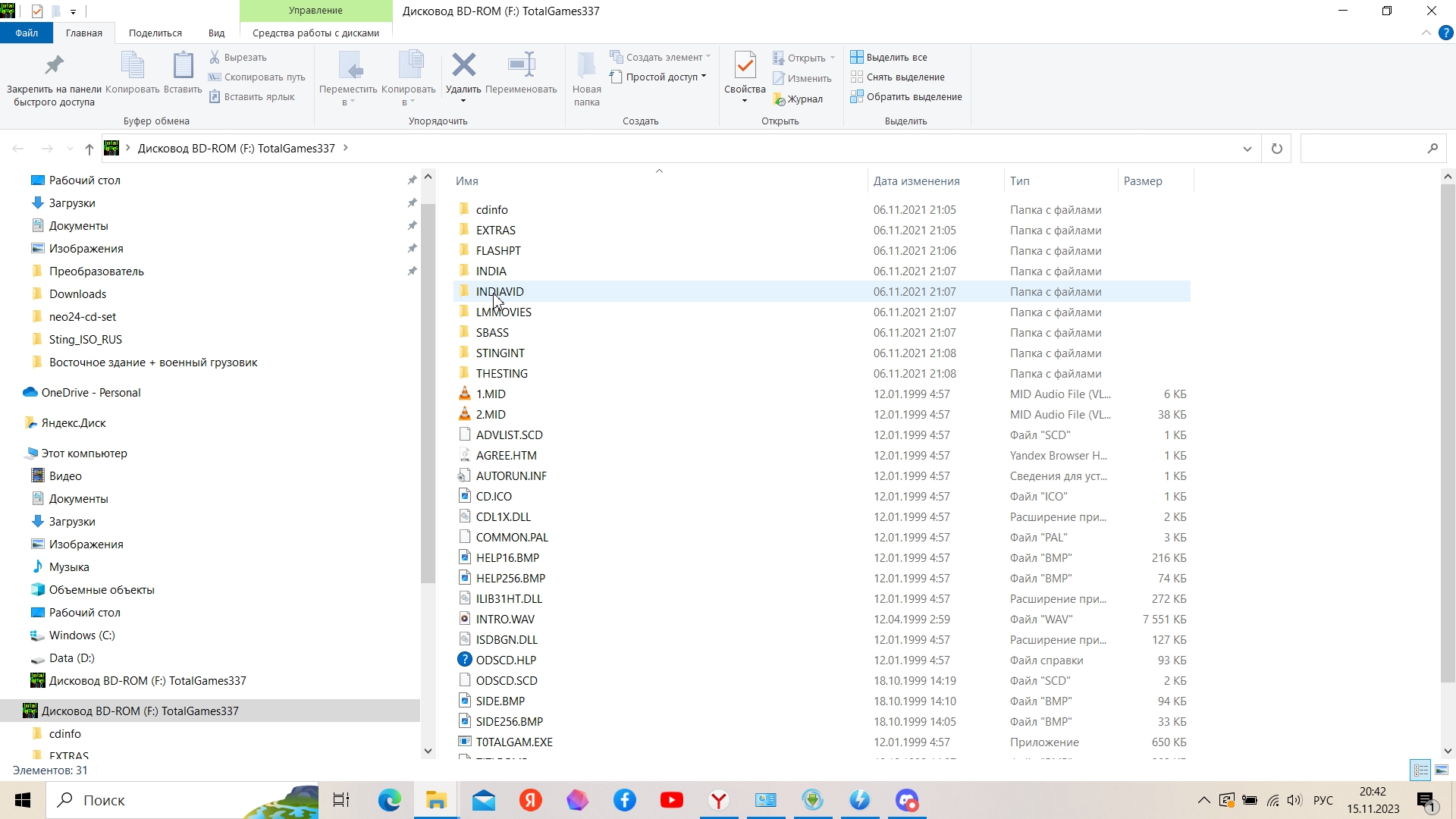The height and width of the screenshot is (819, 1456).
Task: Click the refresh icon beside address bar
Action: 1276,149
